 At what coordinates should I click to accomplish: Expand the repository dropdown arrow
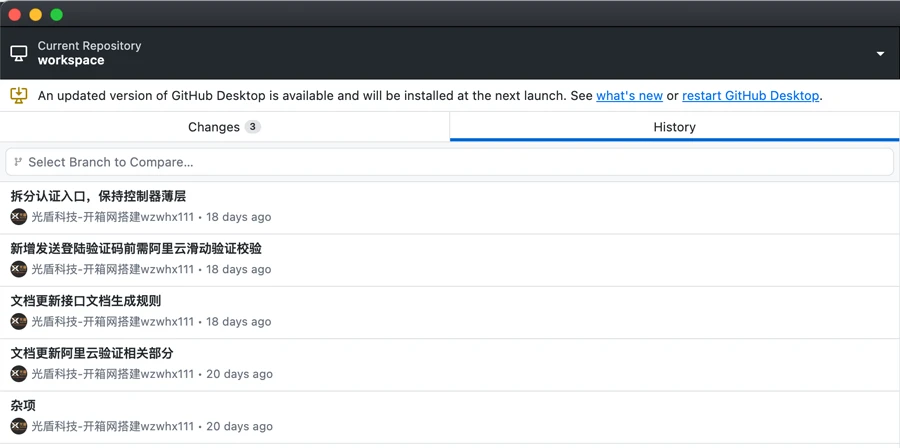[x=880, y=54]
